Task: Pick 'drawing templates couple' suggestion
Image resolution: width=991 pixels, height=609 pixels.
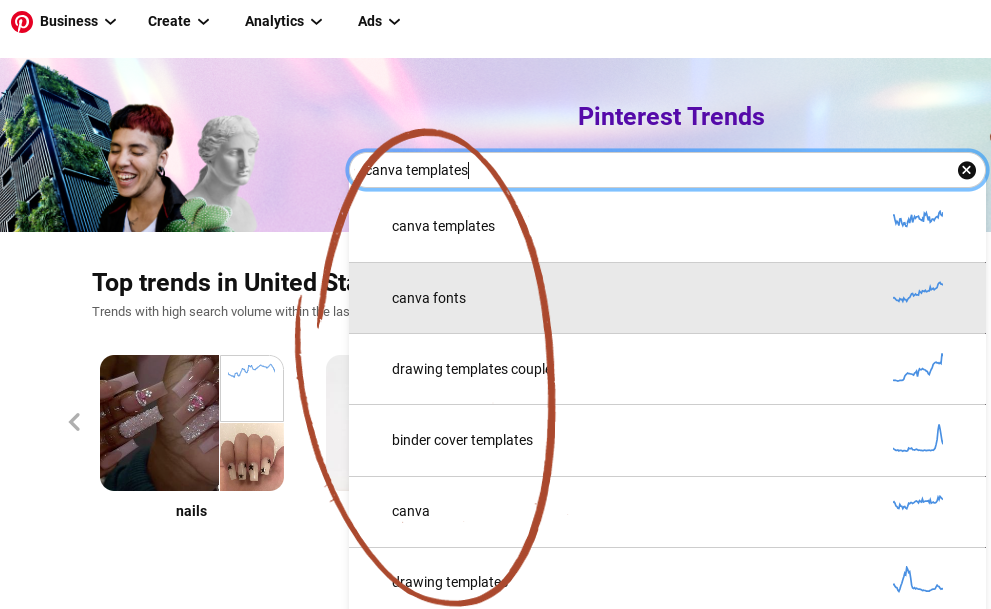Action: [667, 369]
